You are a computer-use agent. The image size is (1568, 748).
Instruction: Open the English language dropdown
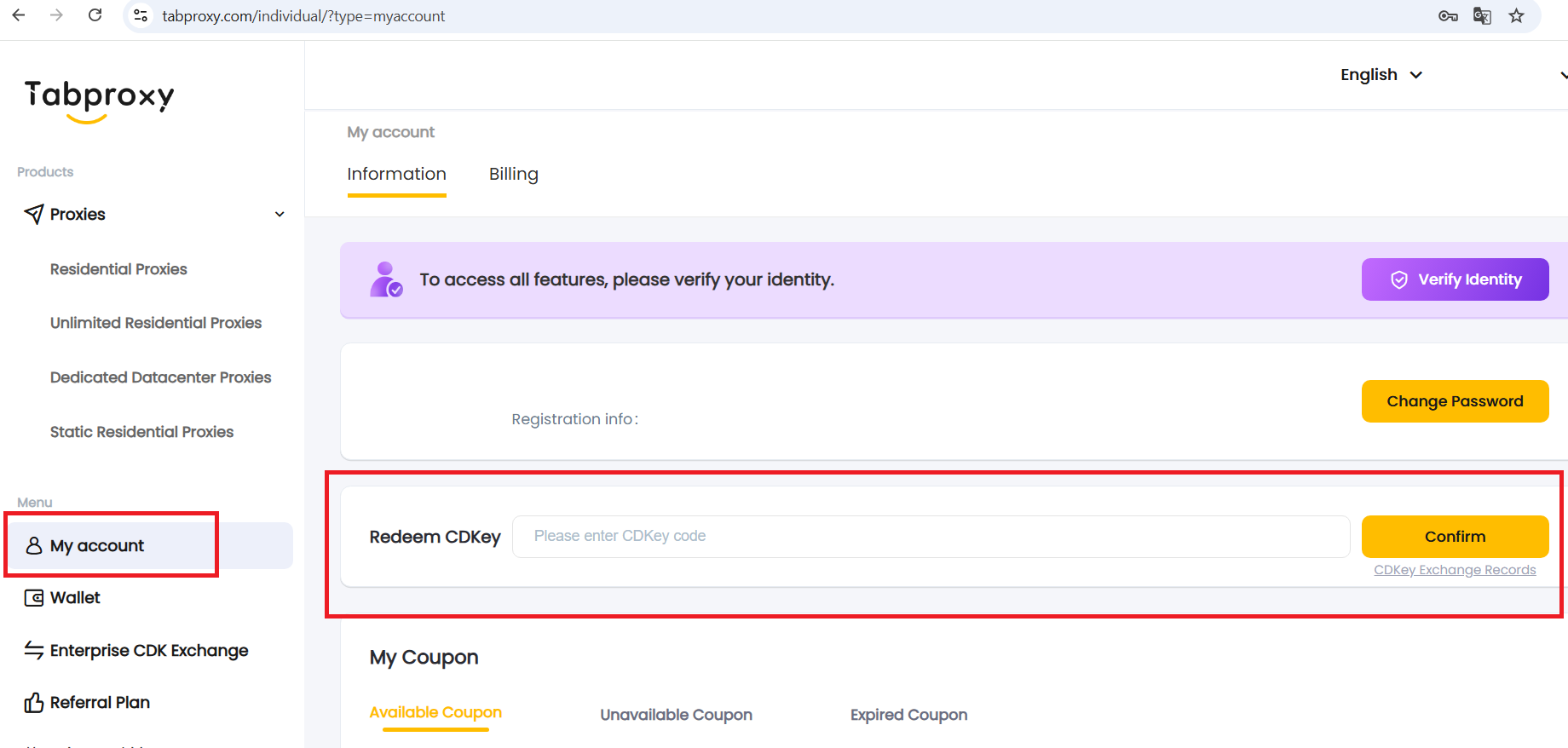pos(1381,75)
